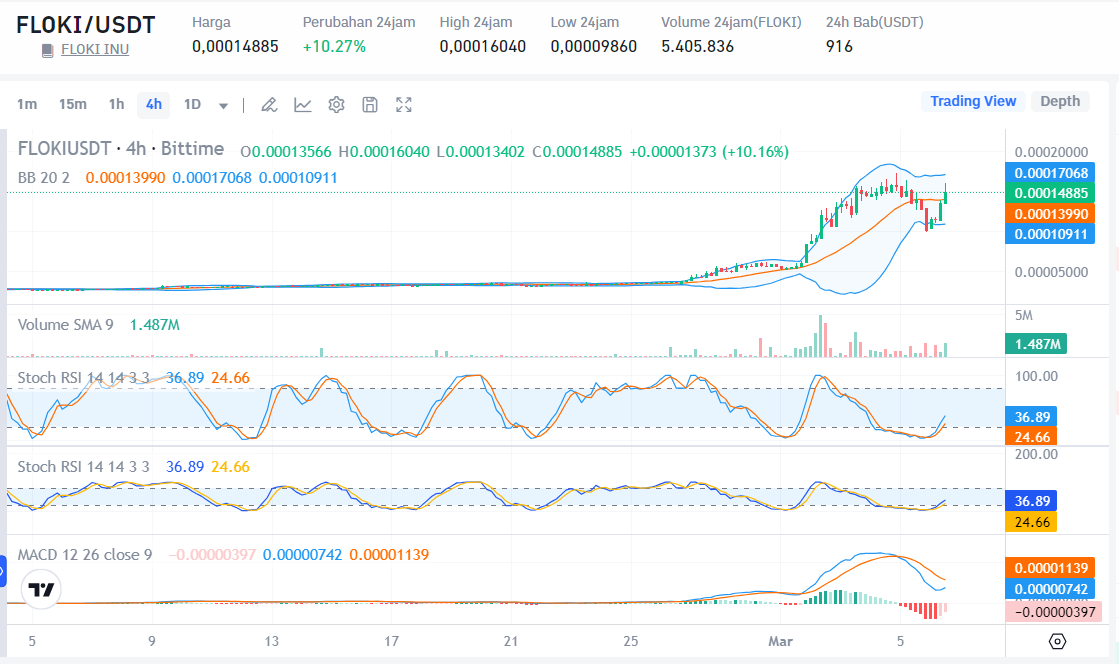Viewport: 1119px width, 664px height.
Task: Click the BB 20 2 indicator label
Action: coord(46,177)
